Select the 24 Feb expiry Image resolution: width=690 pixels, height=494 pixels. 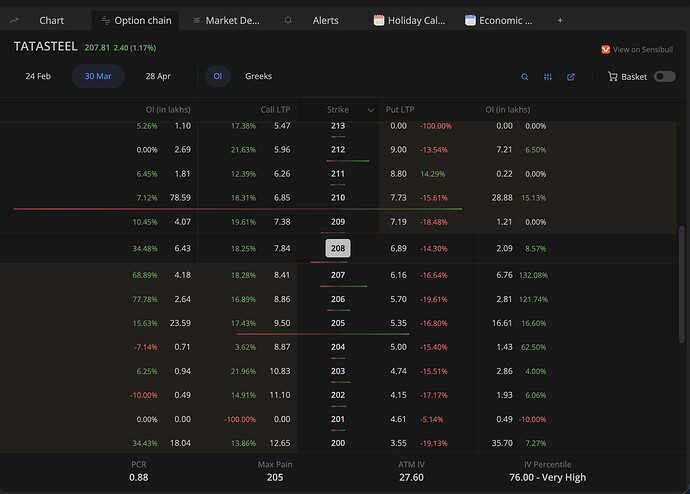(x=38, y=76)
